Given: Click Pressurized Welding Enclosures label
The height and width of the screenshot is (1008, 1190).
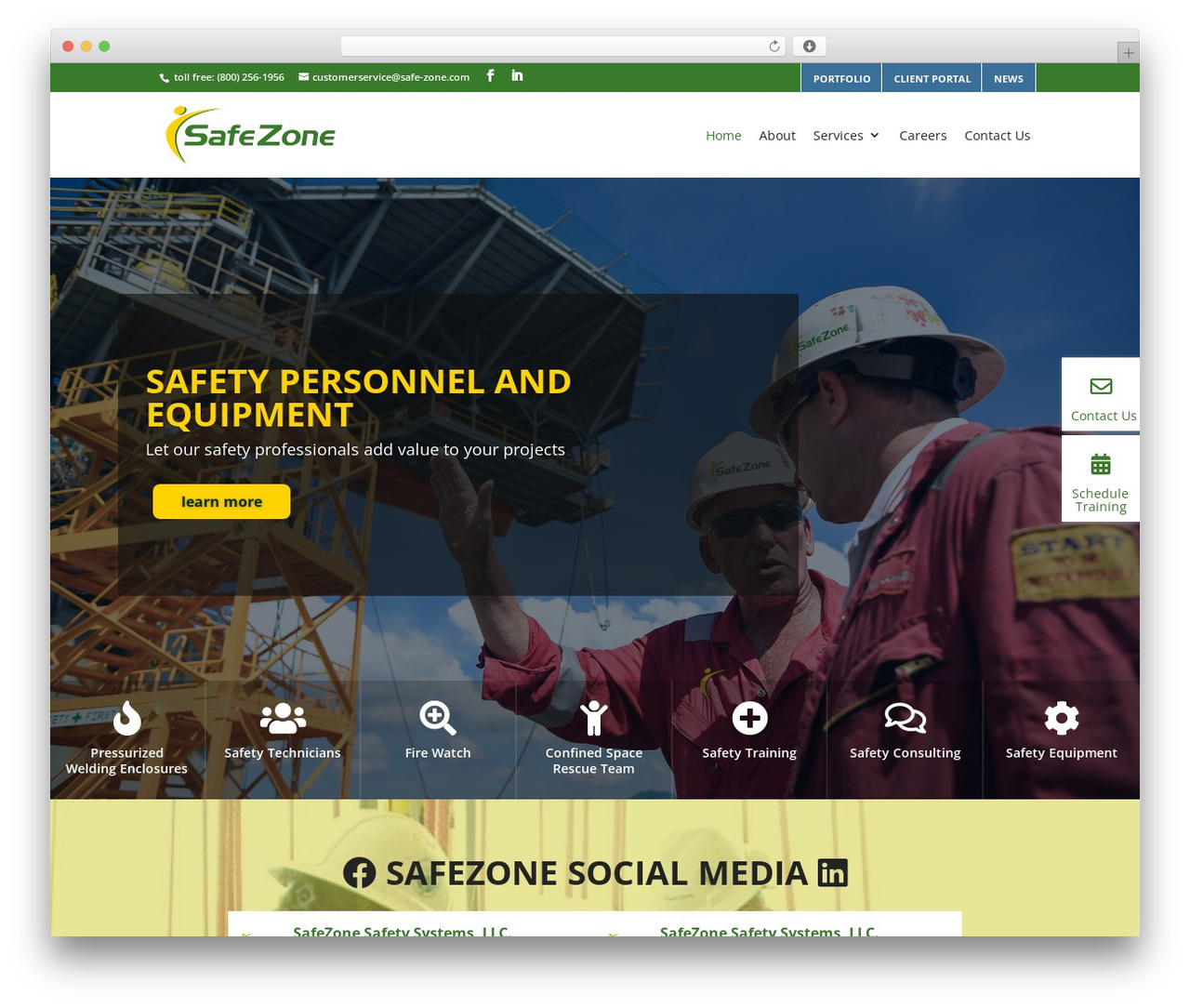Looking at the screenshot, I should click(x=126, y=761).
